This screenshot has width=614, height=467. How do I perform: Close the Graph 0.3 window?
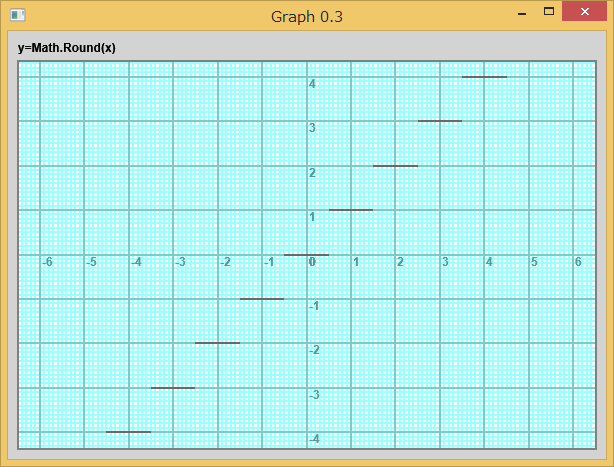584,11
